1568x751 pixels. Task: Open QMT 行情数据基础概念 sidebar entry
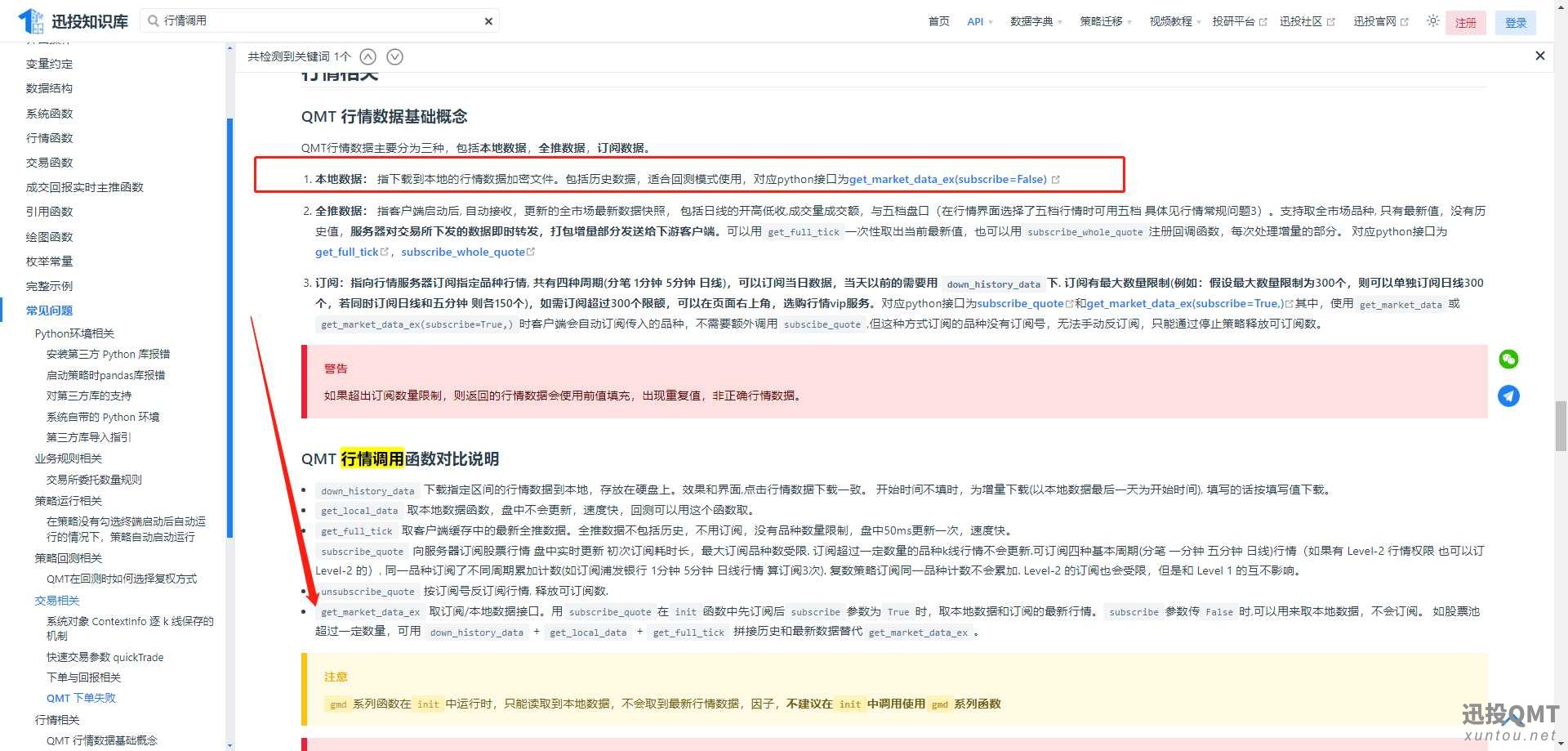click(102, 740)
